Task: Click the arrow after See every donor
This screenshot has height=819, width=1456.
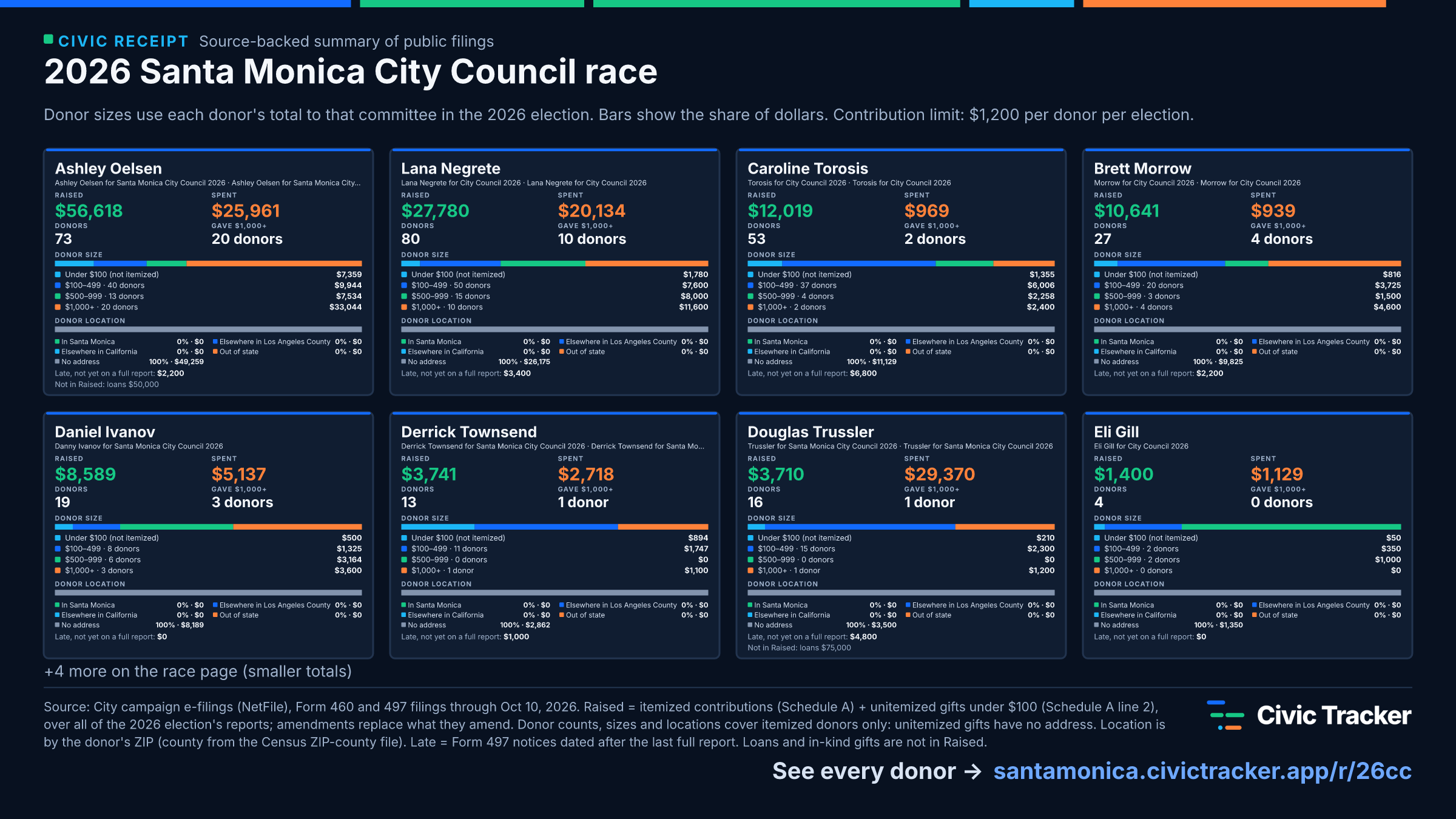Action: (x=973, y=772)
